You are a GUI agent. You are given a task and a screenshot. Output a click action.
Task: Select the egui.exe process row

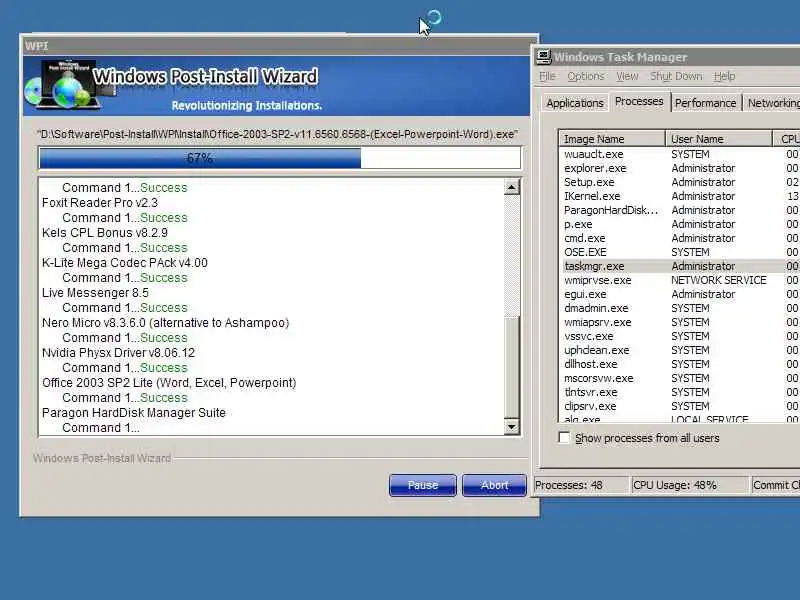click(679, 294)
